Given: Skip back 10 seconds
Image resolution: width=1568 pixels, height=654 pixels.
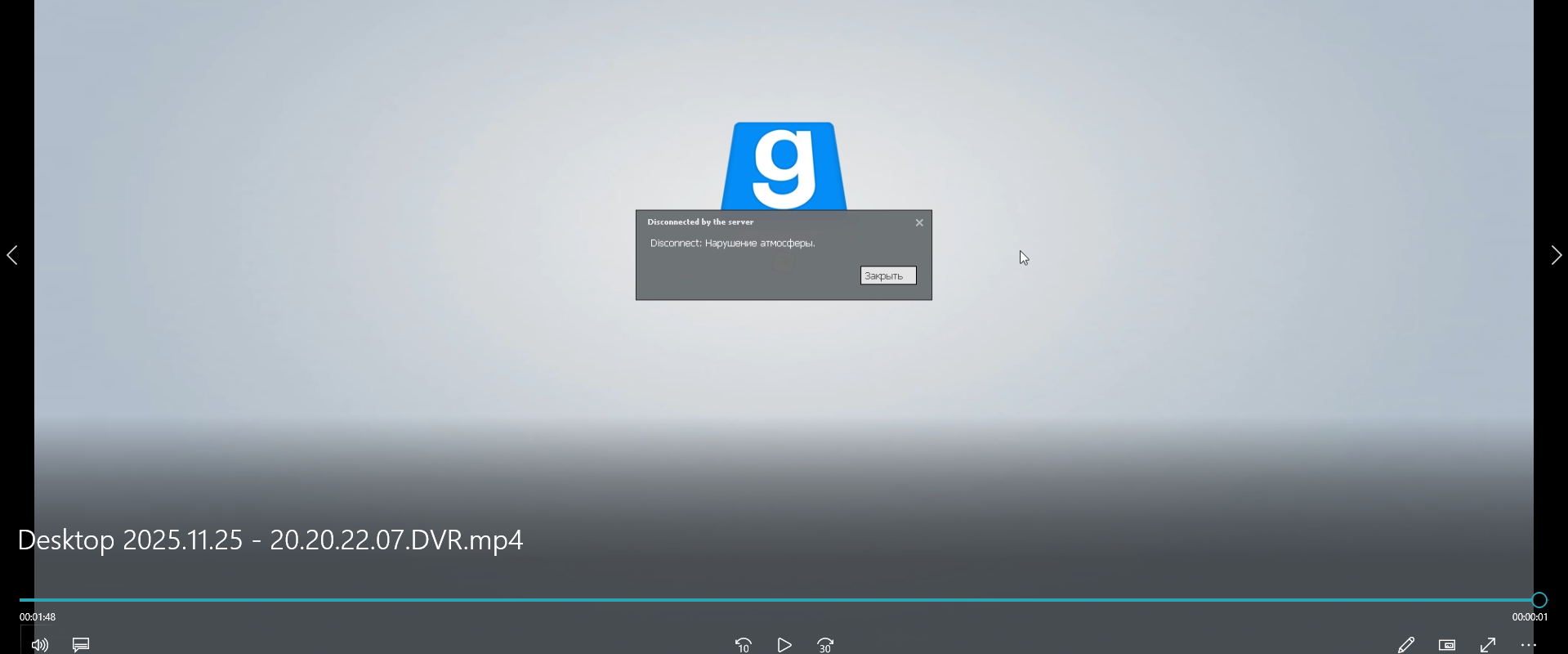Looking at the screenshot, I should pyautogui.click(x=744, y=645).
